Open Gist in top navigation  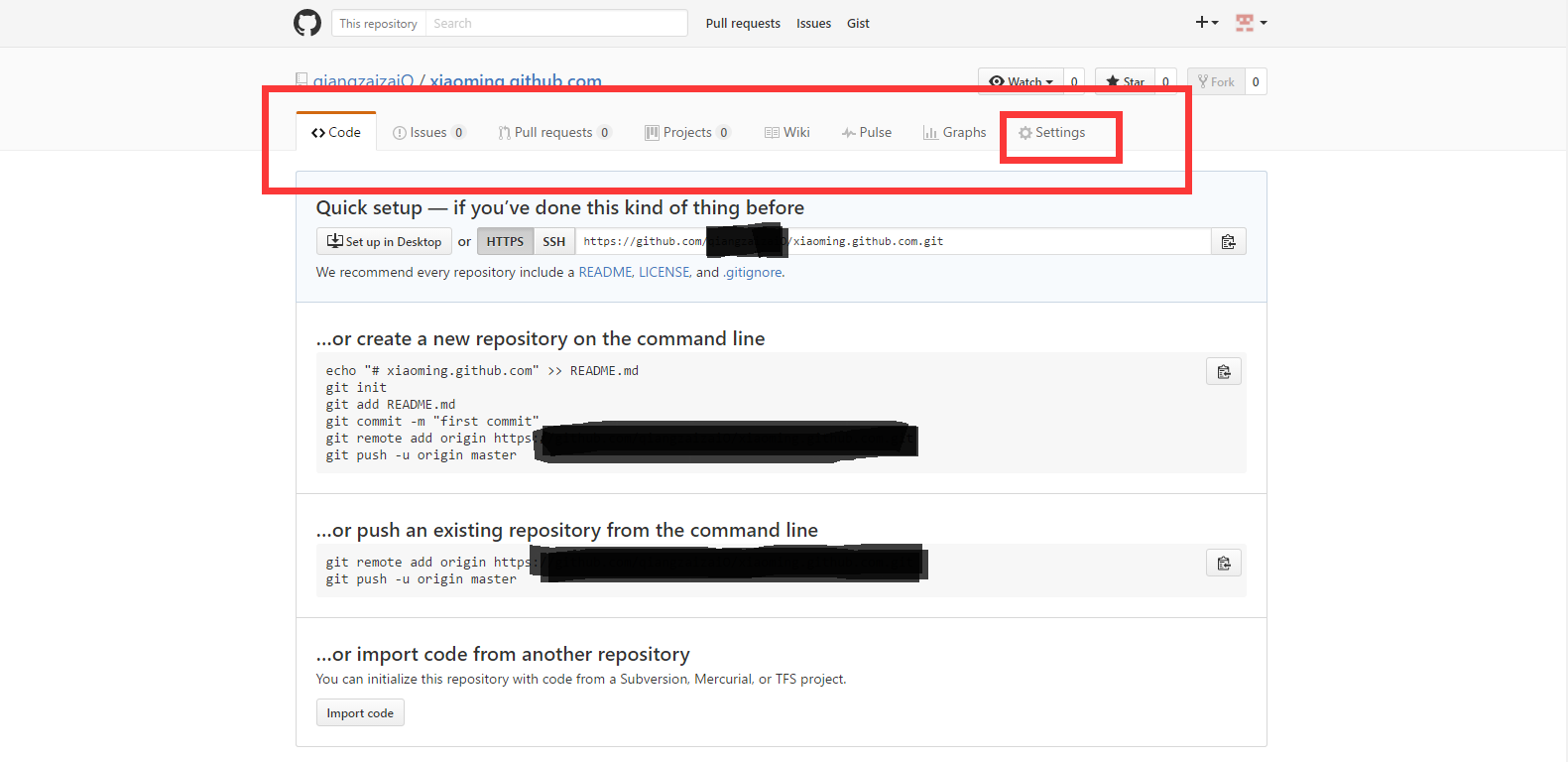[x=858, y=23]
